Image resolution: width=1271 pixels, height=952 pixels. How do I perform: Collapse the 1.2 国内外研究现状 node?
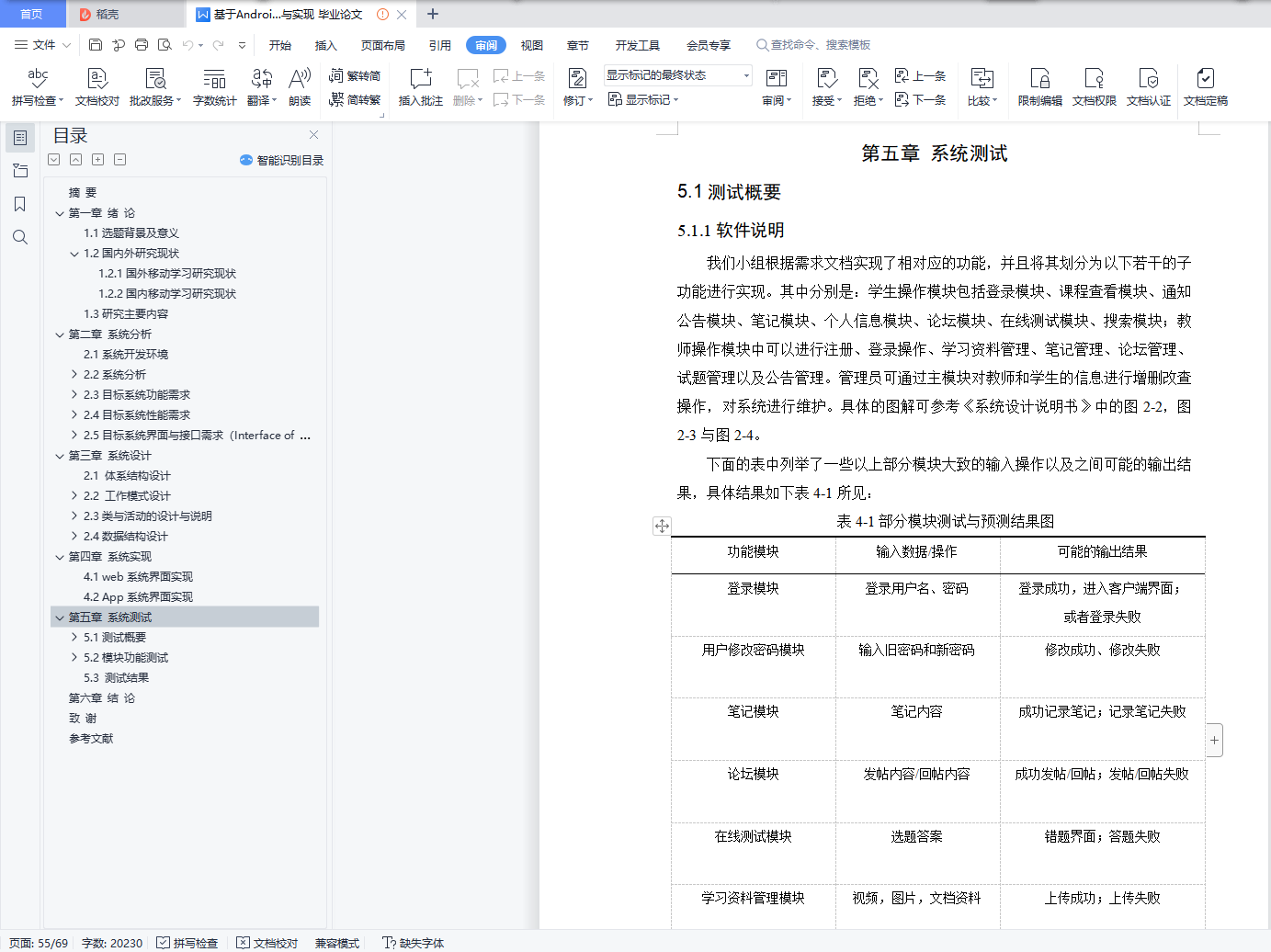coord(74,254)
